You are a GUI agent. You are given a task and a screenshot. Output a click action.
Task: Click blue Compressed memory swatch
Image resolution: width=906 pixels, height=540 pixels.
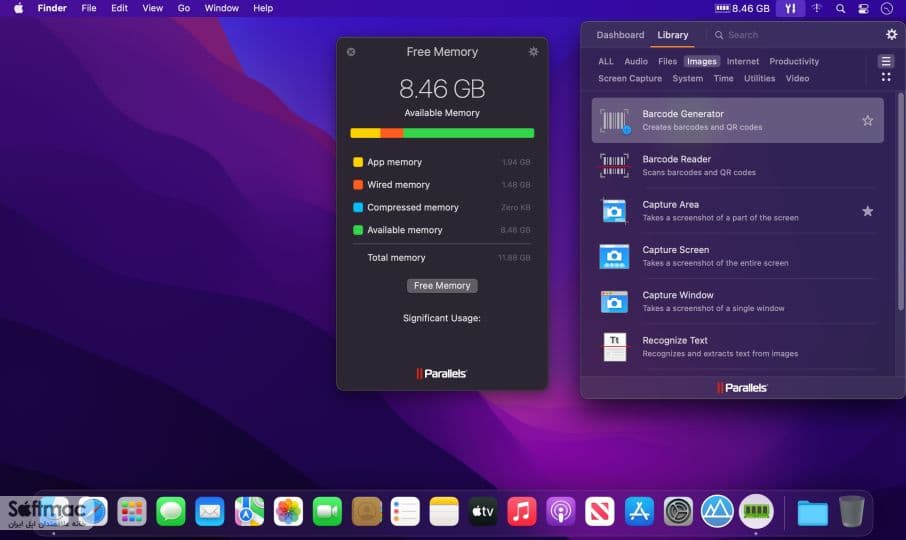pos(358,207)
